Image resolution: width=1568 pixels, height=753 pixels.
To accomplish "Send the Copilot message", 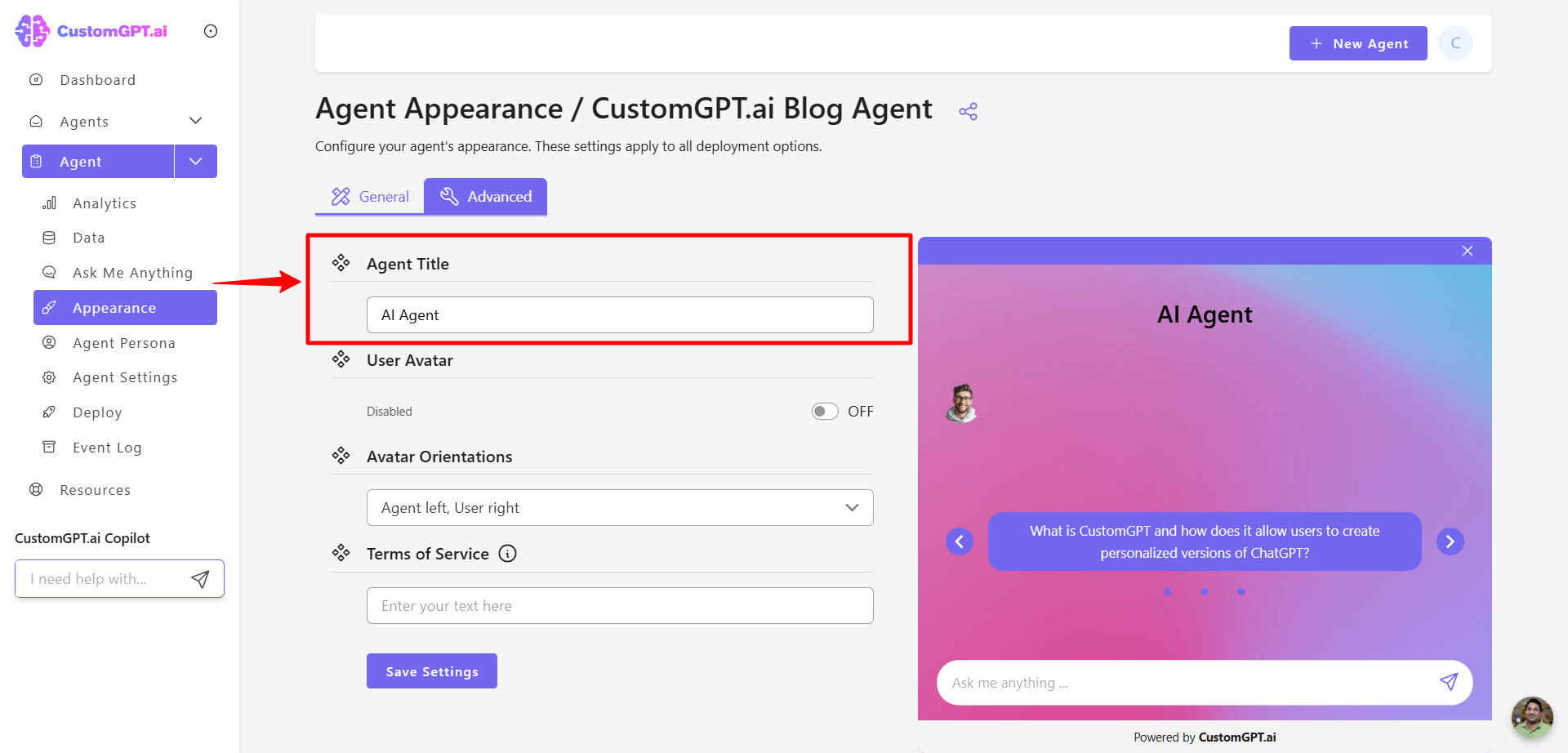I will 200,579.
